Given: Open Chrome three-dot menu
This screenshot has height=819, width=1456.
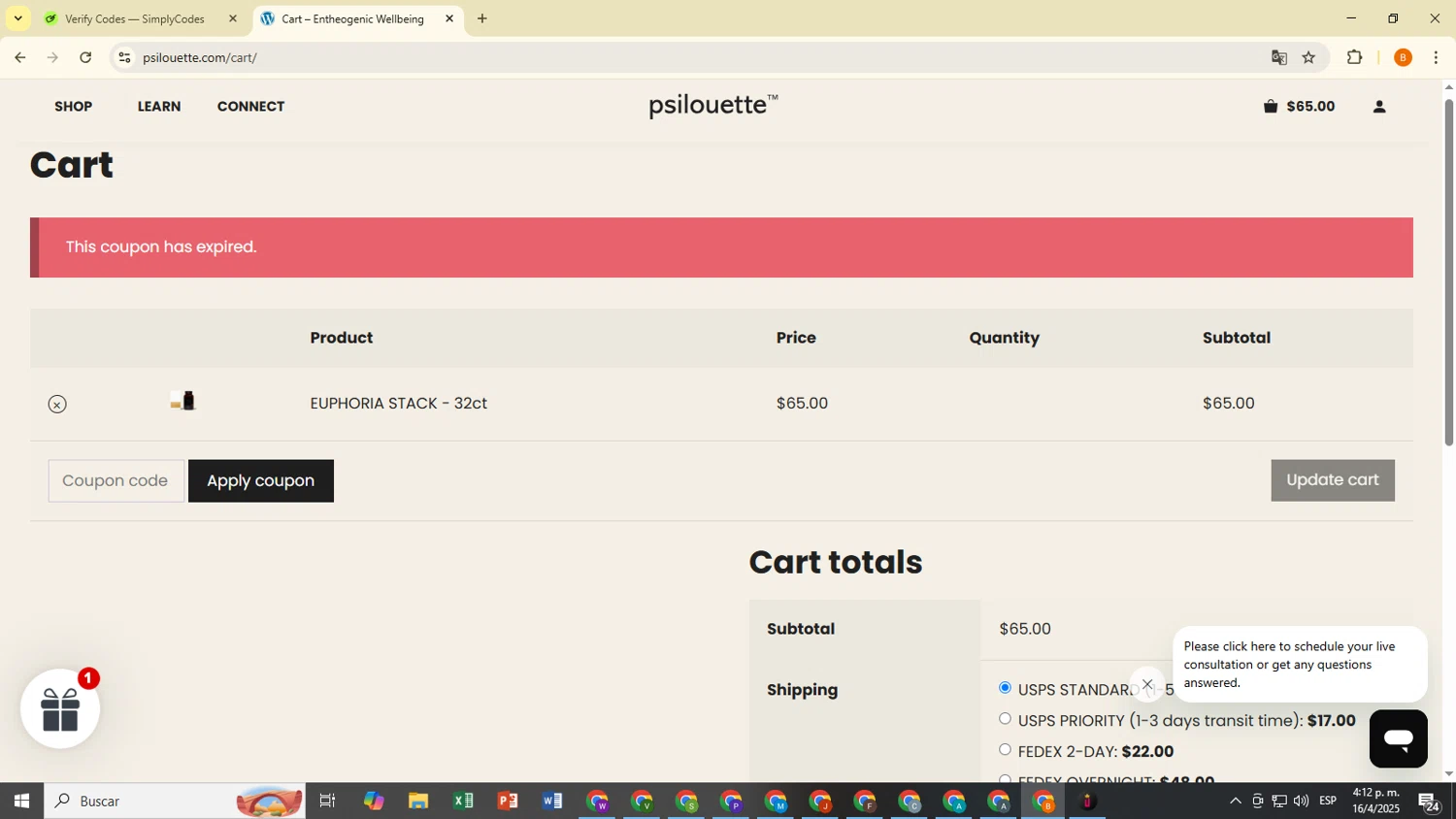Looking at the screenshot, I should [x=1436, y=57].
